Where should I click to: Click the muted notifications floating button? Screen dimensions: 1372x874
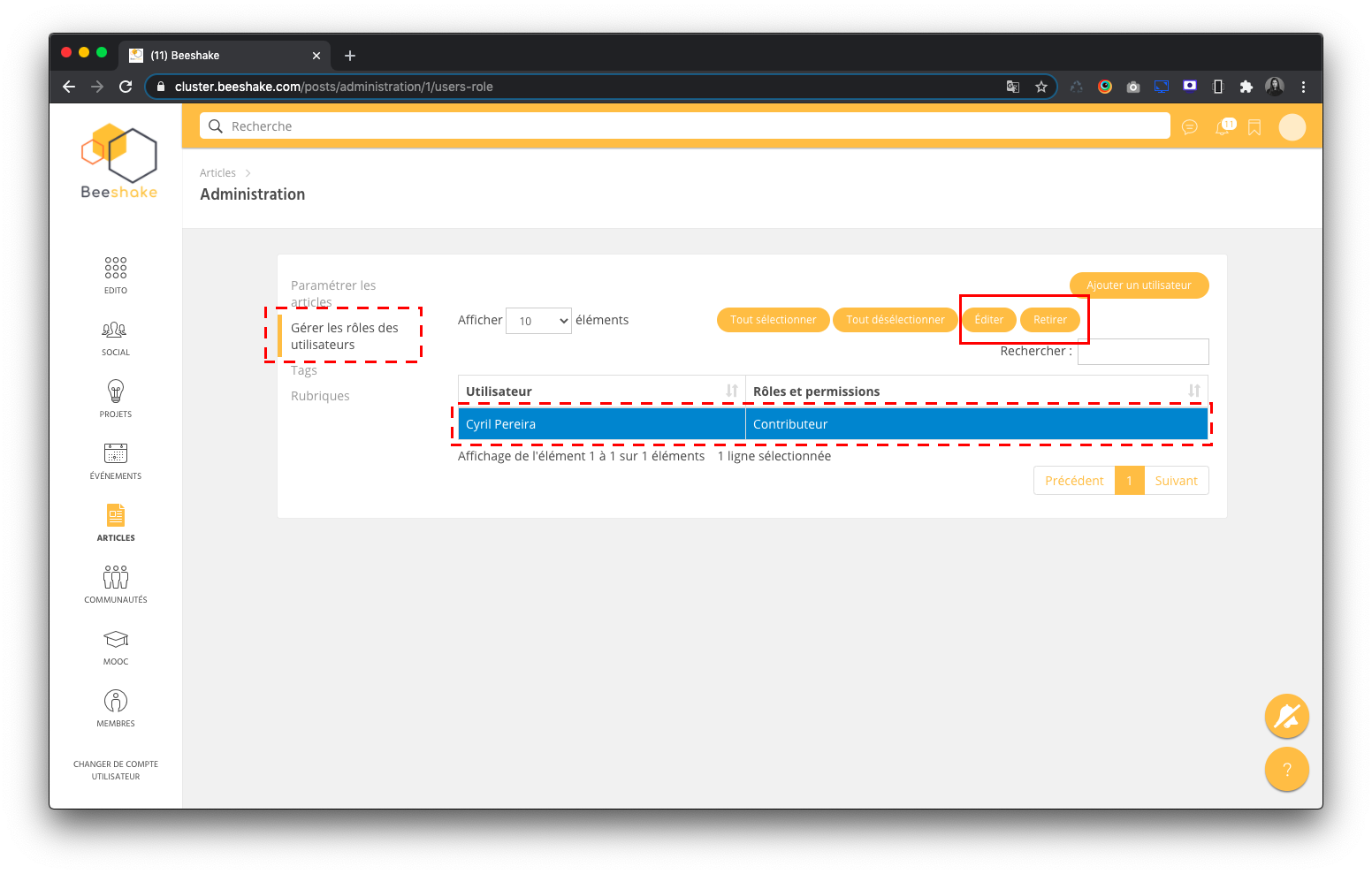(x=1287, y=717)
